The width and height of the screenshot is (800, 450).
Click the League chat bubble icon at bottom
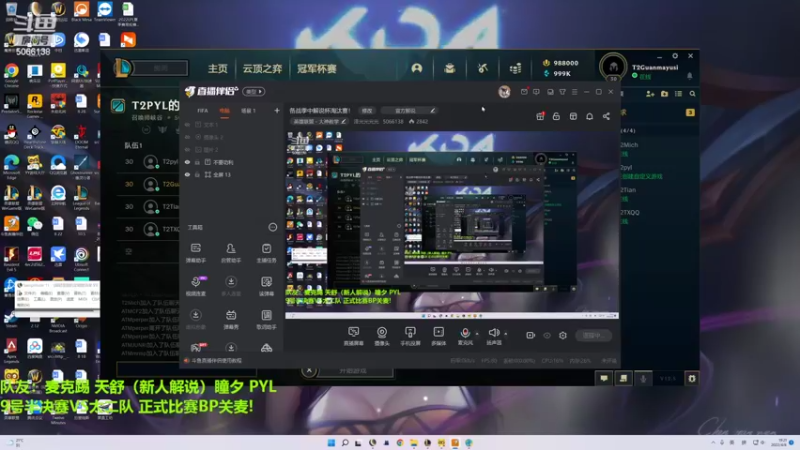[x=604, y=379]
